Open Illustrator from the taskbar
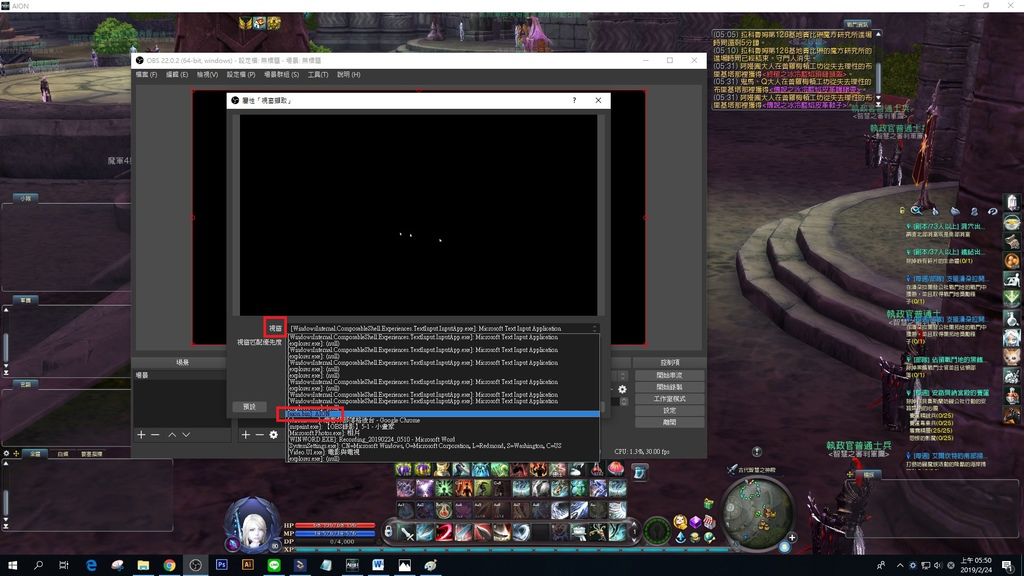1024x576 pixels. tap(248, 565)
